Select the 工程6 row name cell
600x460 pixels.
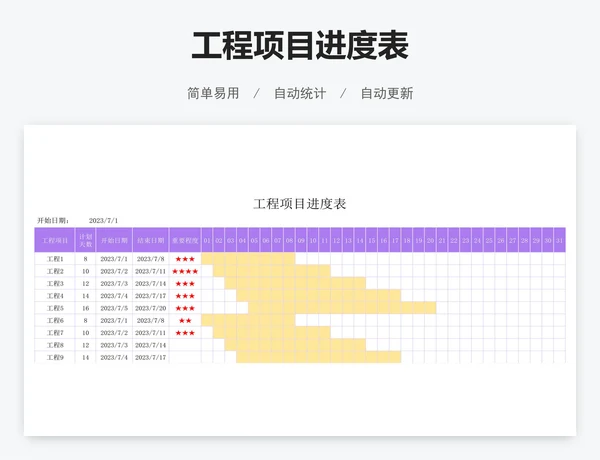pyautogui.click(x=55, y=320)
